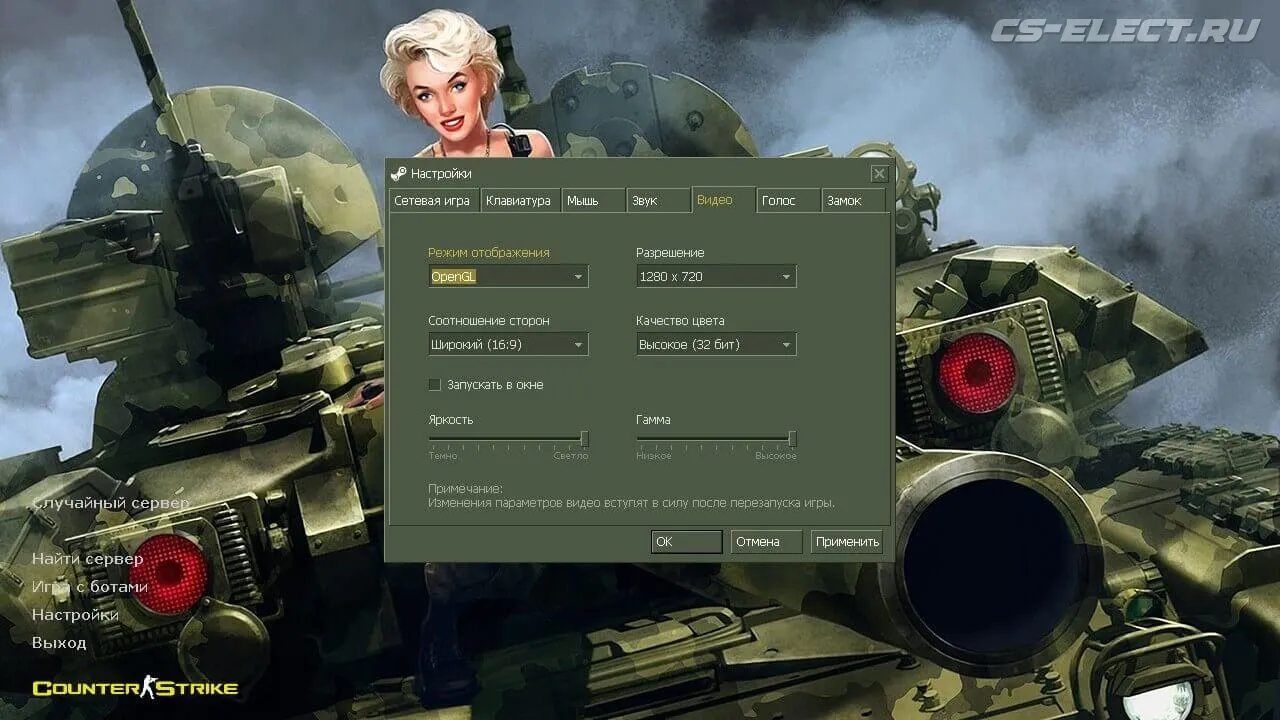
Task: Click the Гамма slider handle
Action: [x=792, y=438]
